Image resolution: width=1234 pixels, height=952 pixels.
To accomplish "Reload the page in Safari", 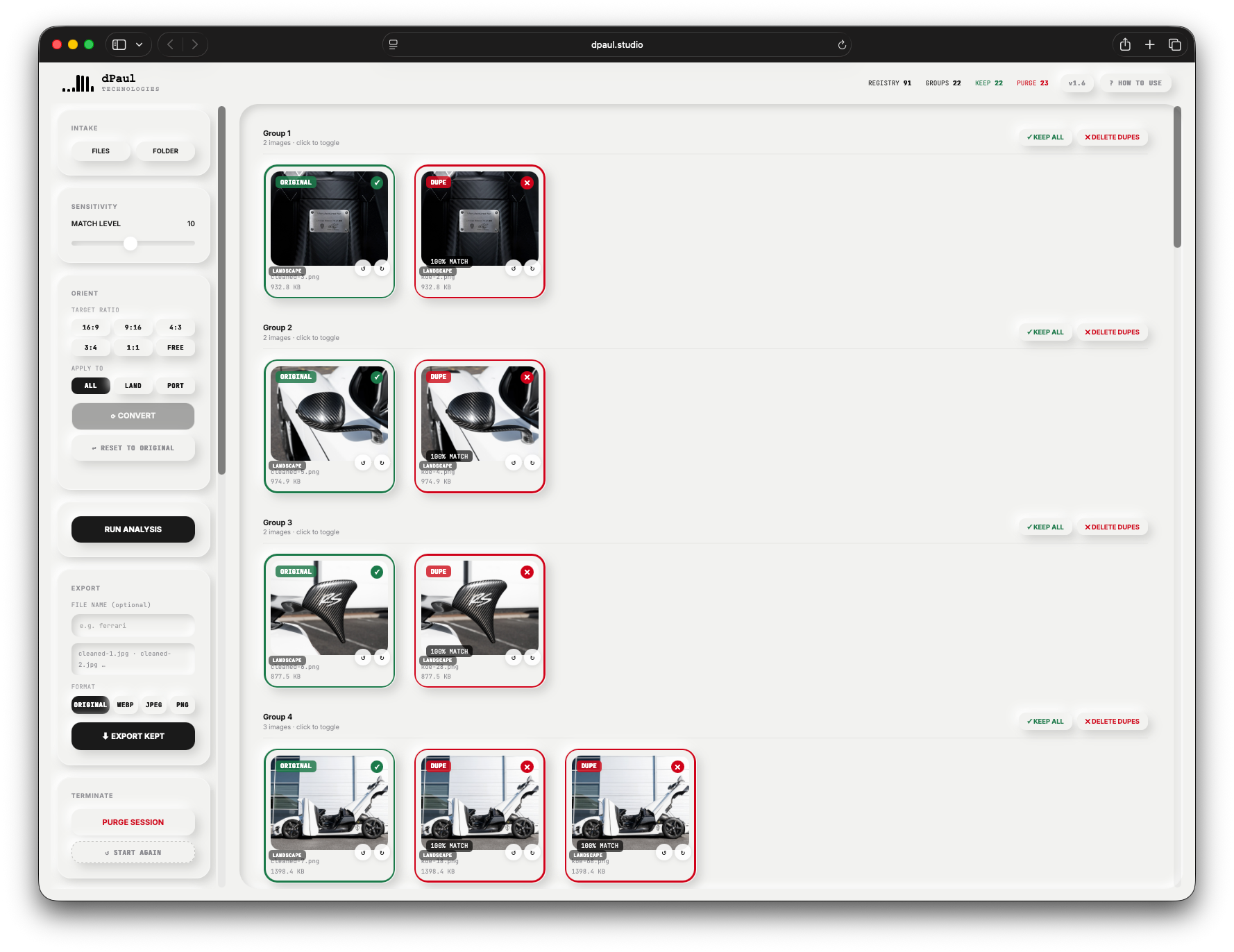I will pyautogui.click(x=842, y=45).
